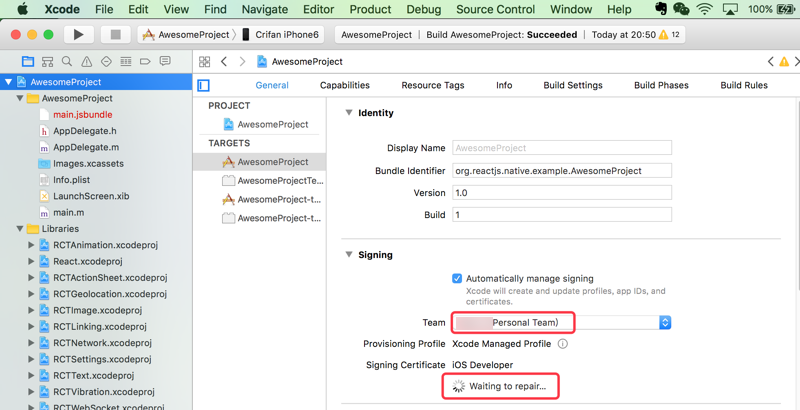Image resolution: width=800 pixels, height=410 pixels.
Task: Collapse the Signing section triangle
Action: tap(349, 255)
